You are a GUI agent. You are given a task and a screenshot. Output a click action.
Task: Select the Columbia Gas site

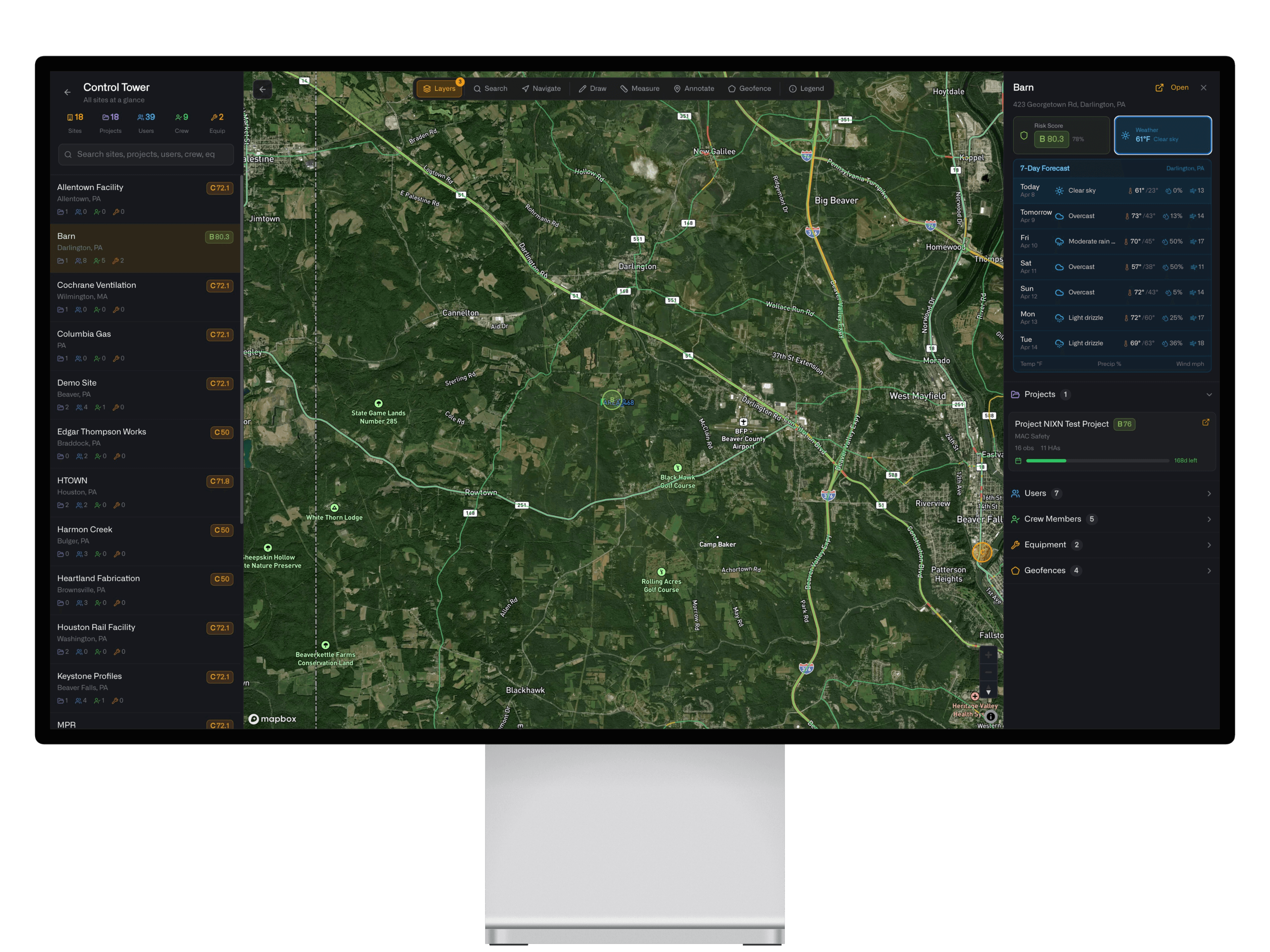point(145,345)
